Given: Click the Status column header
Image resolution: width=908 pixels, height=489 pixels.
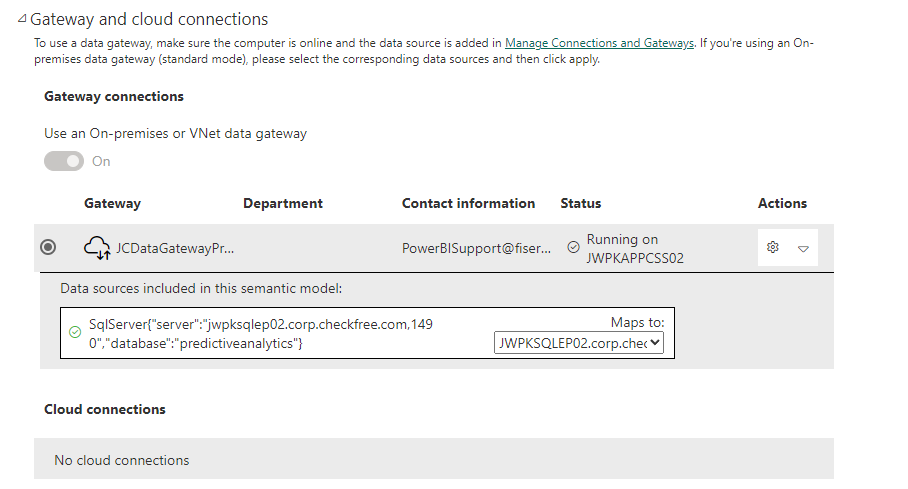Looking at the screenshot, I should point(581,203).
